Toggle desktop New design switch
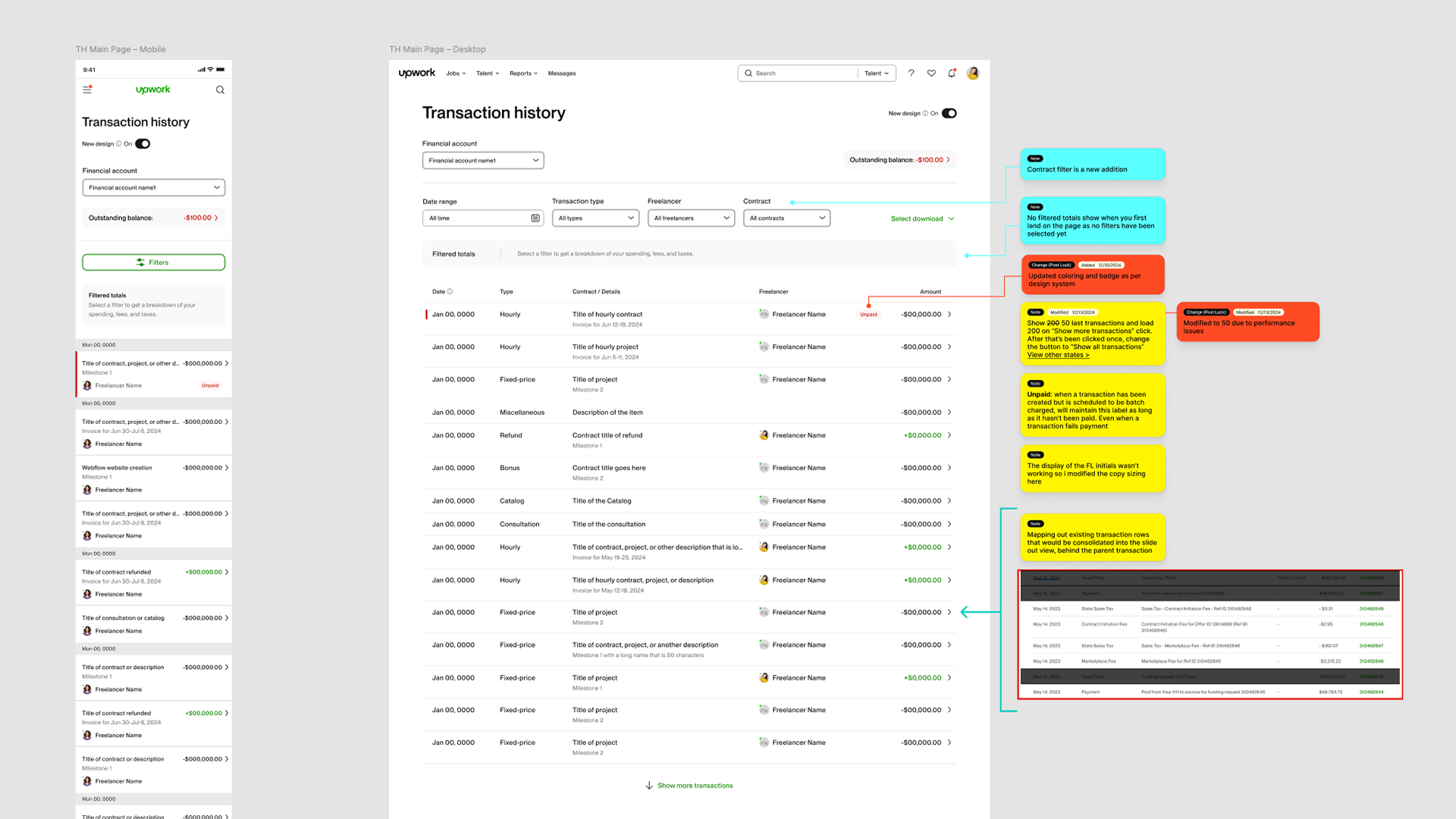 pyautogui.click(x=949, y=114)
